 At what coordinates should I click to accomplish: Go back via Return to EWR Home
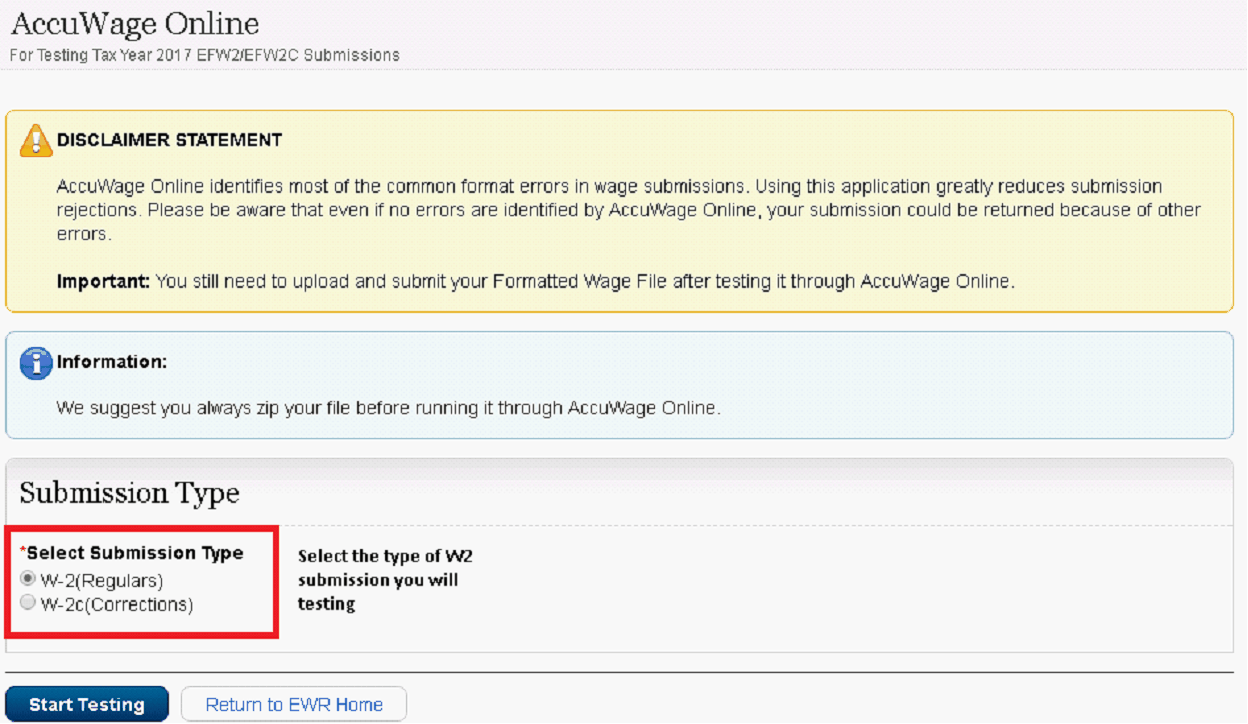point(294,704)
